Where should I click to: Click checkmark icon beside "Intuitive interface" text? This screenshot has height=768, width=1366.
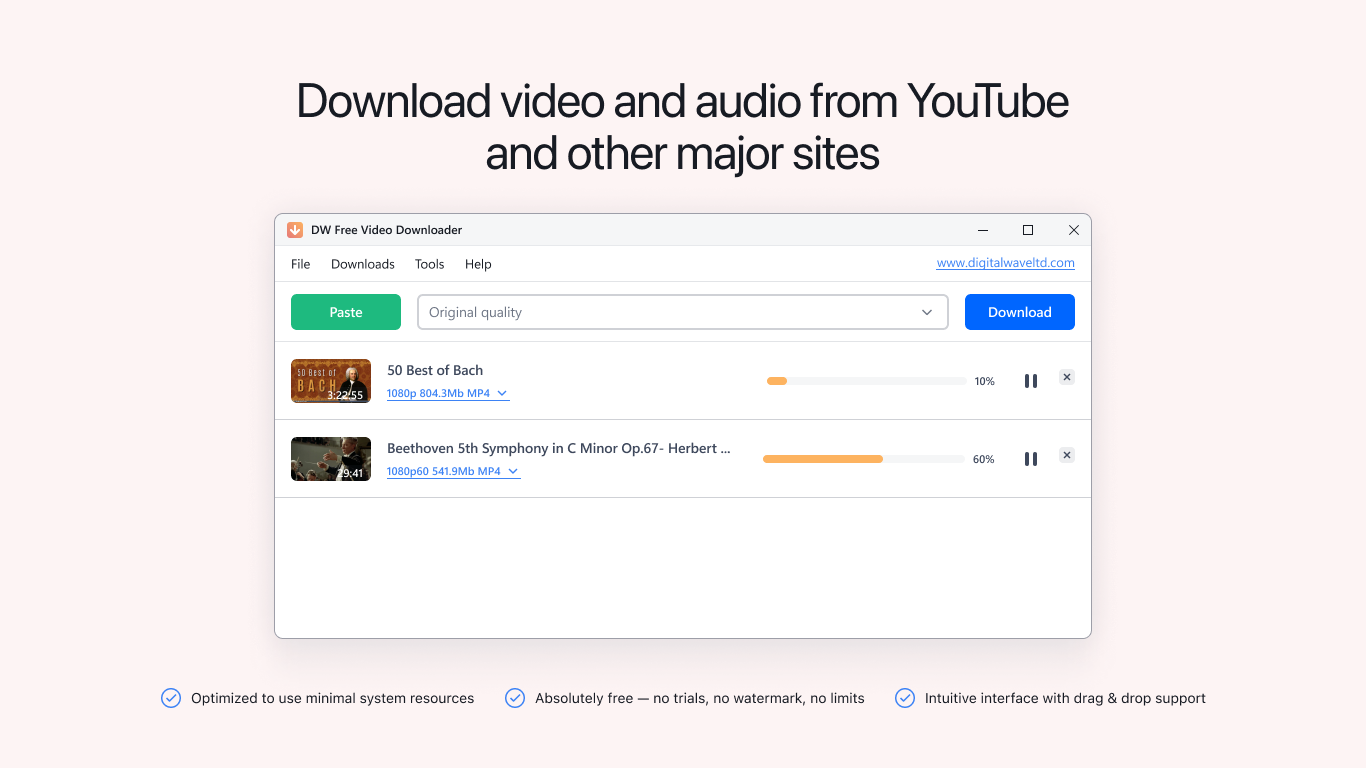pos(905,698)
